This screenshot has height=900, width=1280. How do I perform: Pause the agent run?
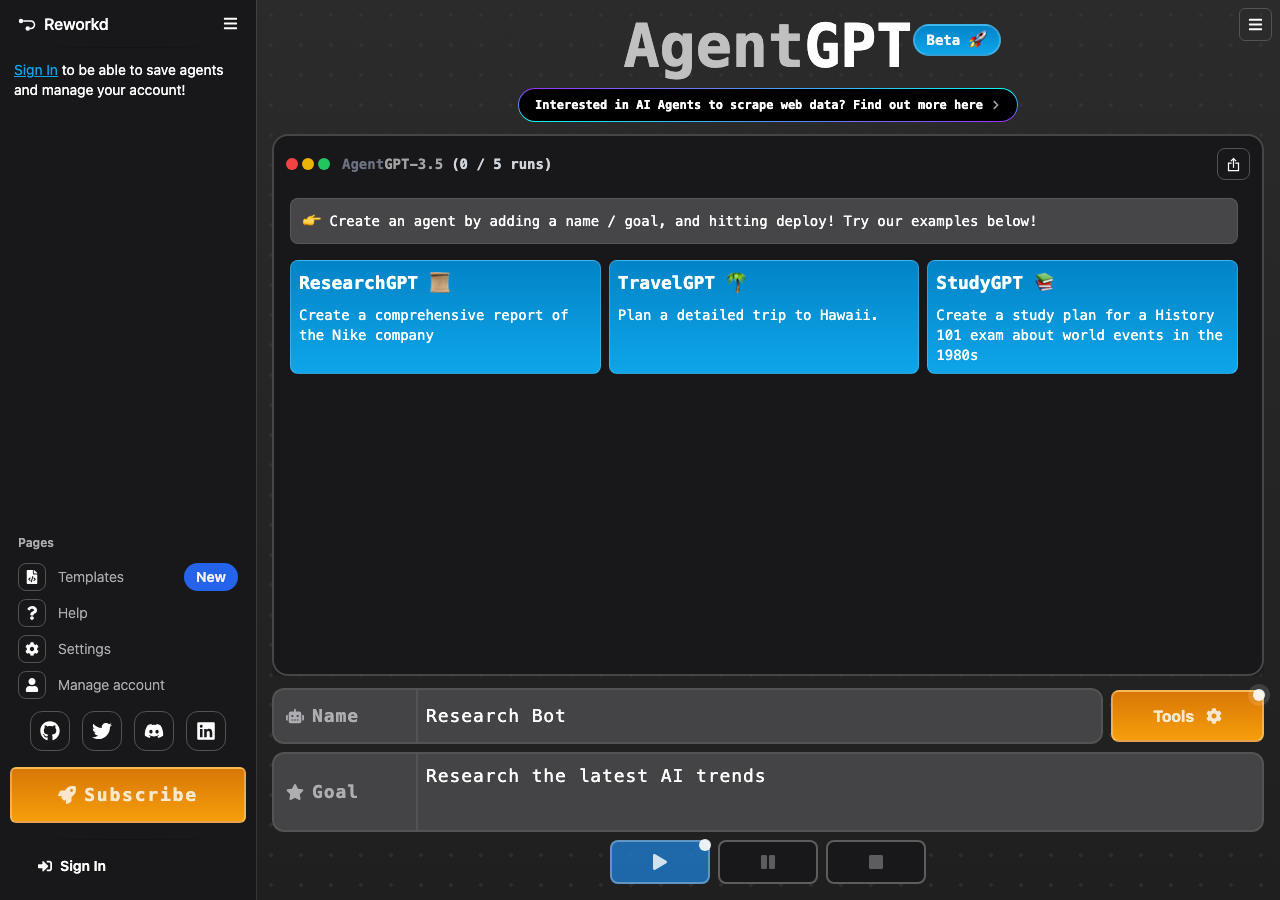pos(768,862)
